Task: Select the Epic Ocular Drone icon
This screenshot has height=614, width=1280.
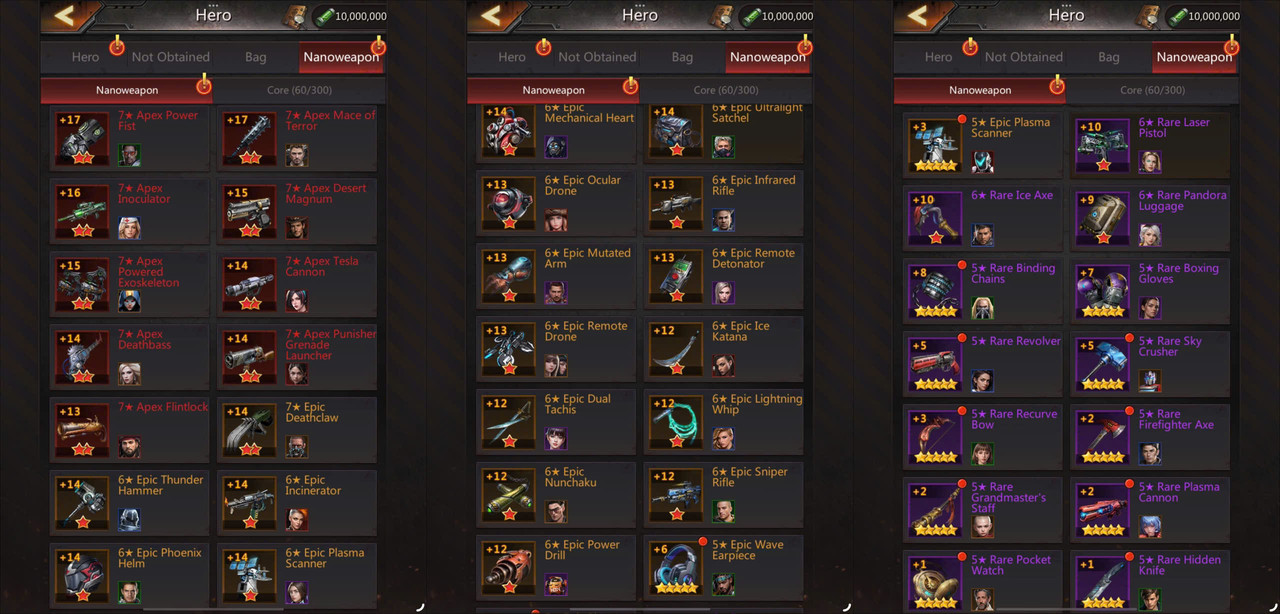Action: click(509, 203)
